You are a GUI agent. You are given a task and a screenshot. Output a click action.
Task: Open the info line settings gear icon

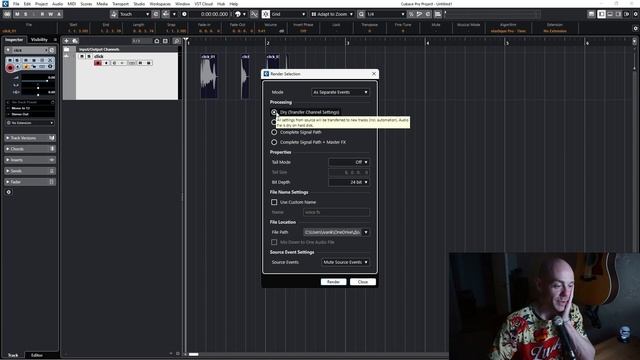point(635,29)
